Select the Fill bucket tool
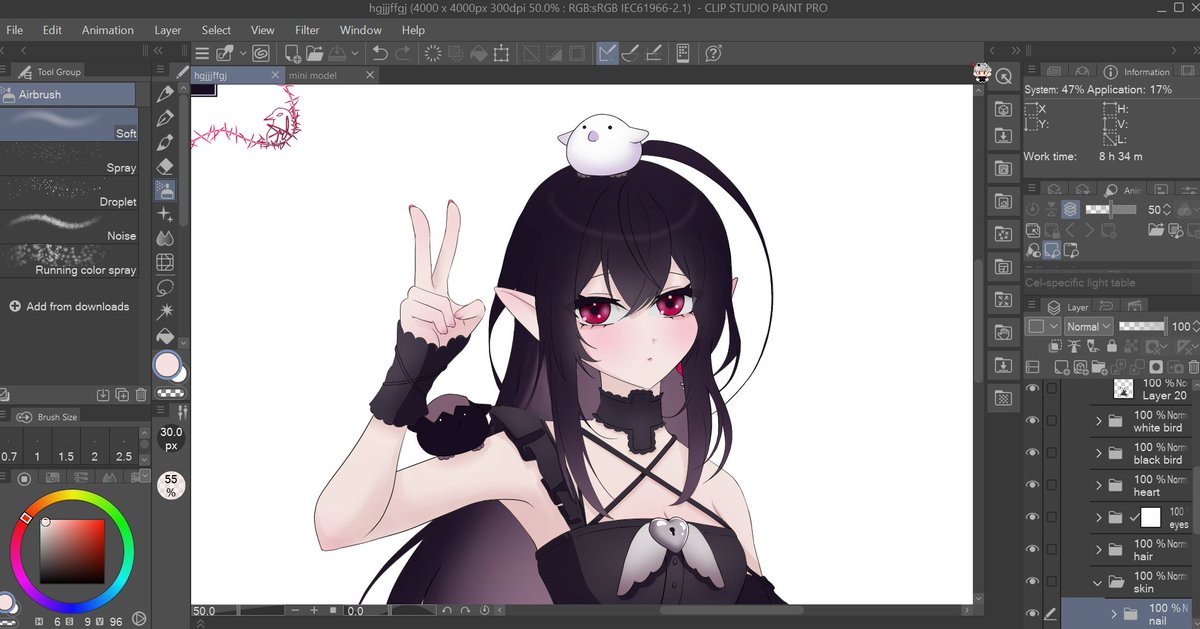The height and width of the screenshot is (629, 1200). (x=166, y=335)
